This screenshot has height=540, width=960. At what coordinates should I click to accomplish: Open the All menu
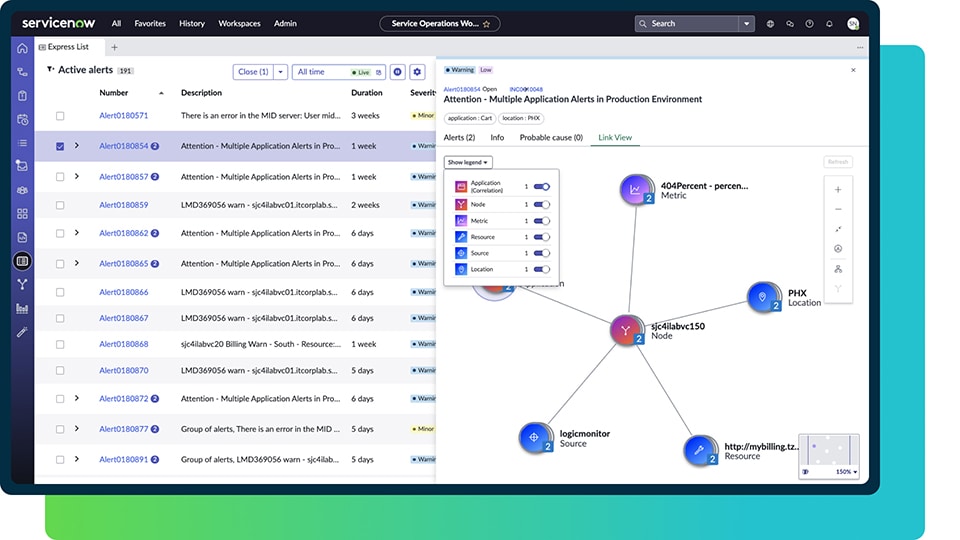point(116,24)
